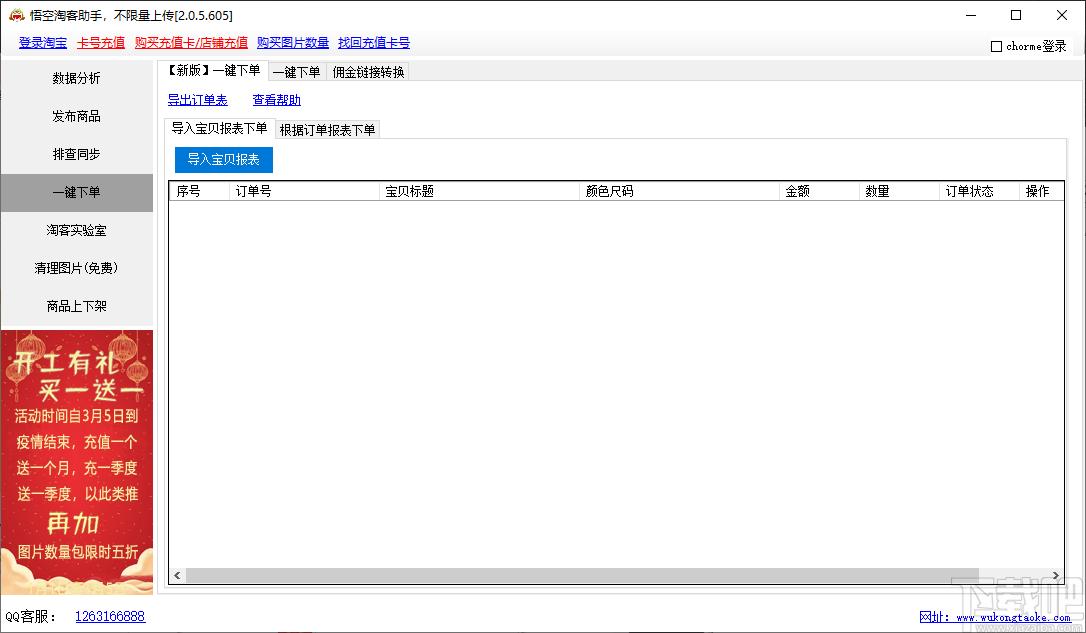This screenshot has width=1086, height=633.
Task: Open the 登录淘宝 link
Action: click(43, 43)
